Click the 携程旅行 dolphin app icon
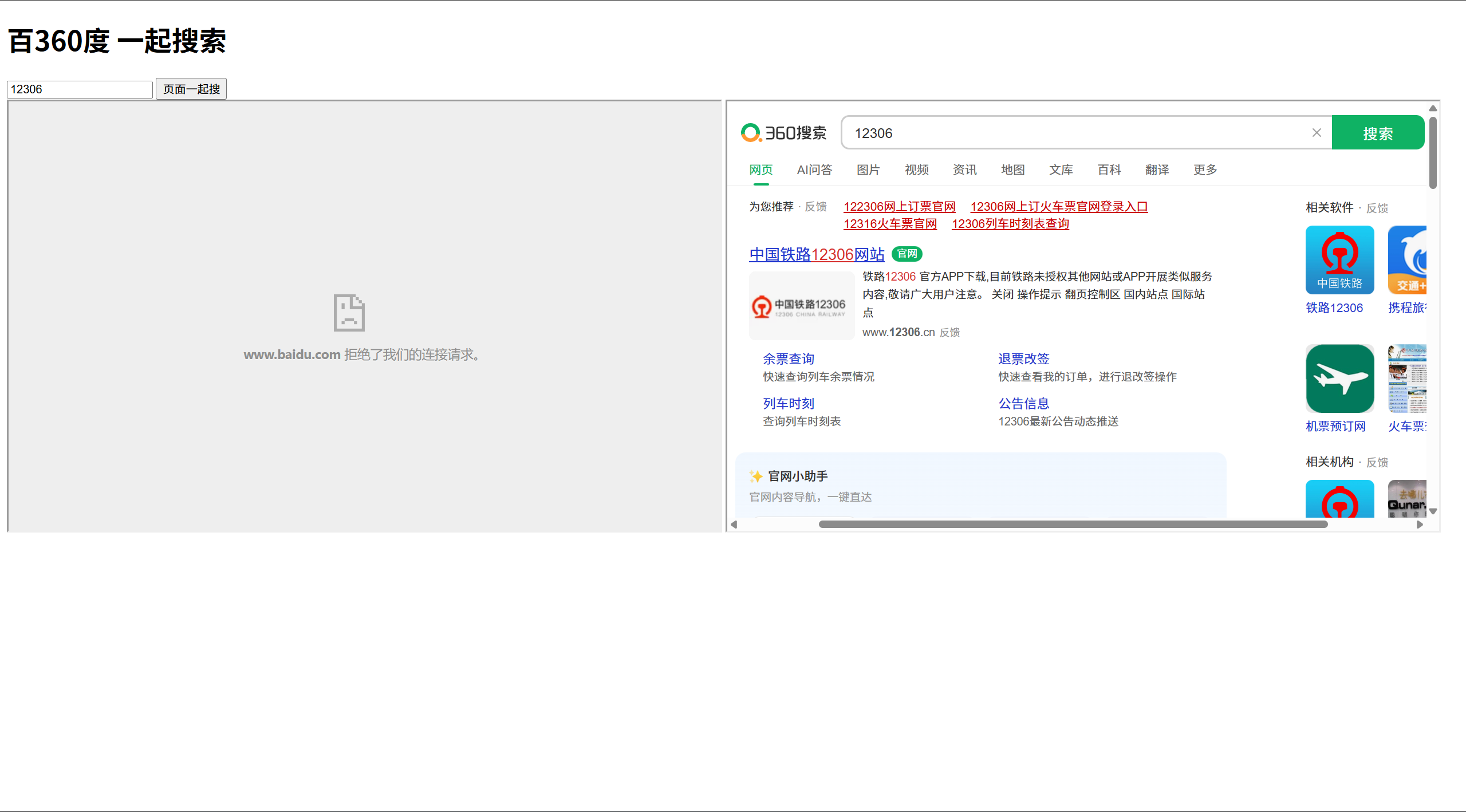1466x812 pixels. click(1408, 260)
